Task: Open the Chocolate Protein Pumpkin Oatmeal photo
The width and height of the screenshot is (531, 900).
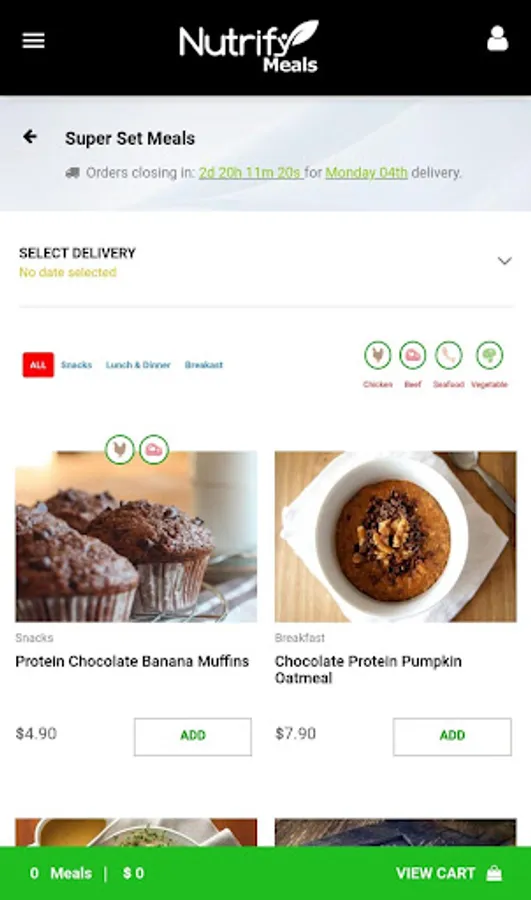Action: pos(396,537)
